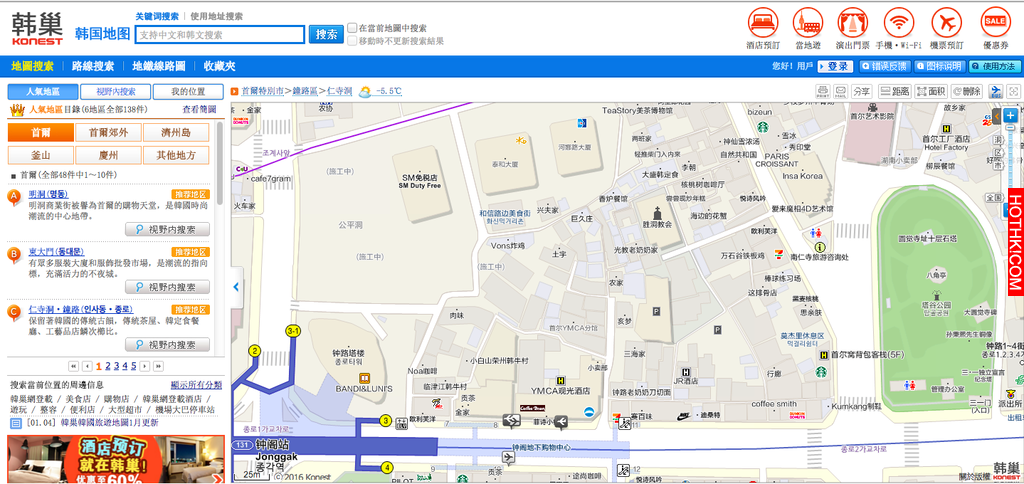Image resolution: width=1024 pixels, height=484 pixels.
Task: Activate the 距离 distance measuring tool
Action: pos(894,91)
